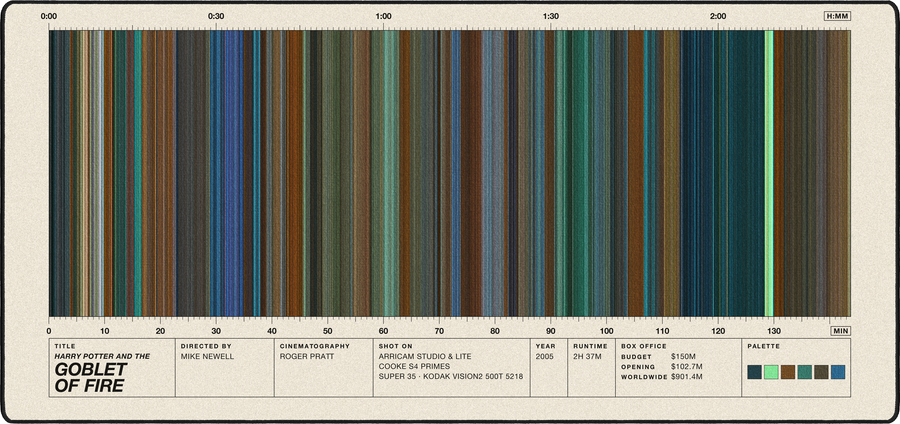Click the 30 minute axis label
The width and height of the screenshot is (900, 424).
pos(216,330)
